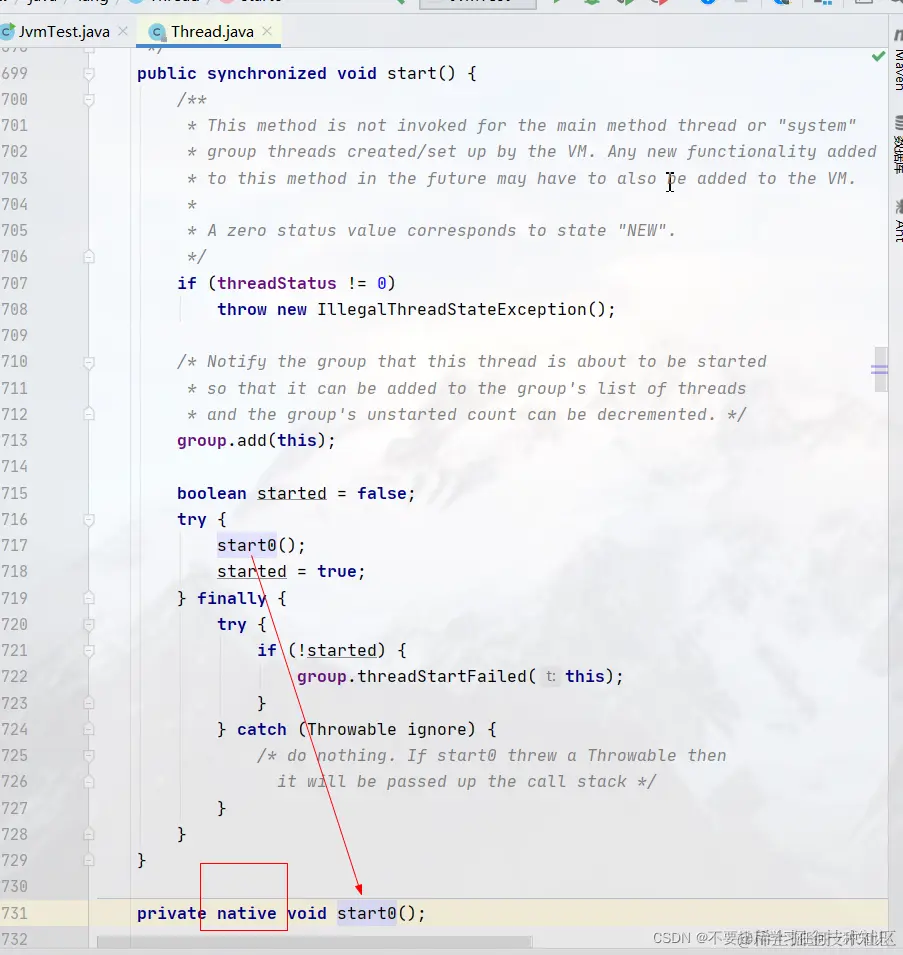Click line number 707 in the gutter
This screenshot has height=955, width=903.
(x=15, y=283)
